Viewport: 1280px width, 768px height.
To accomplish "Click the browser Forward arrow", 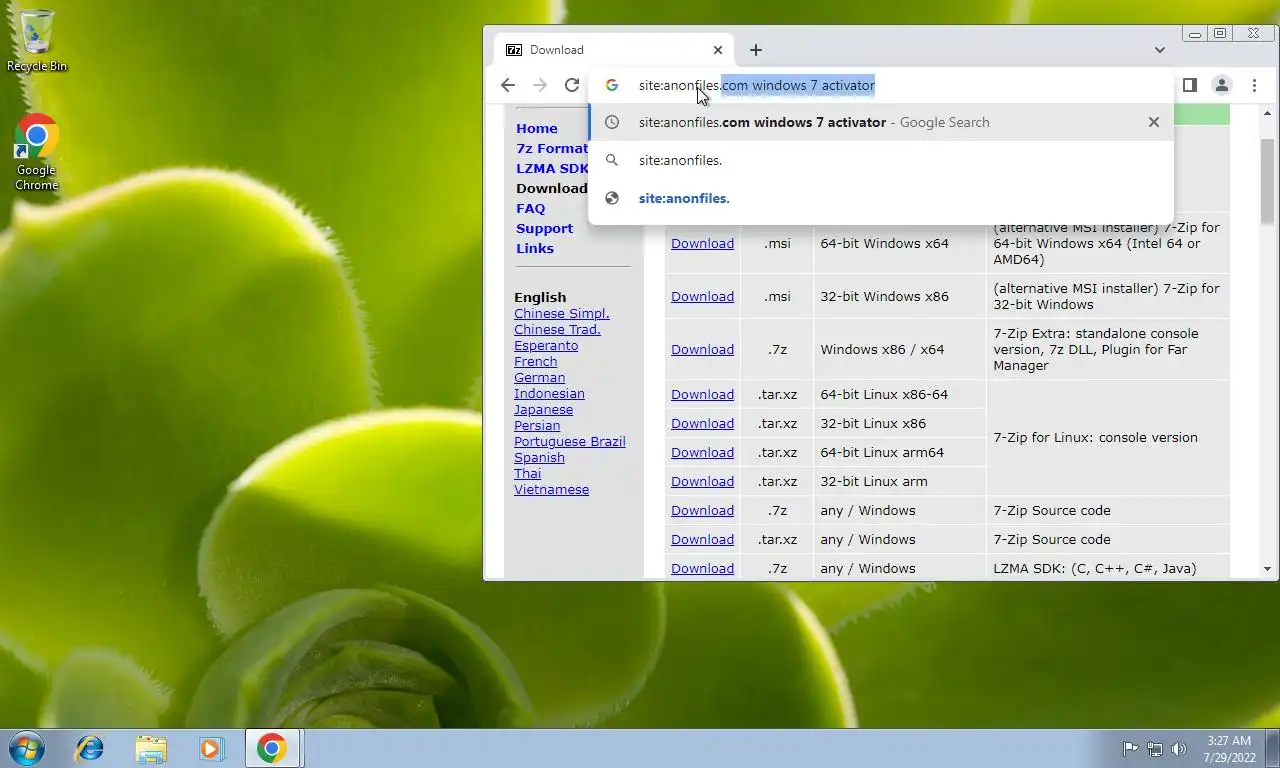I will tap(540, 85).
